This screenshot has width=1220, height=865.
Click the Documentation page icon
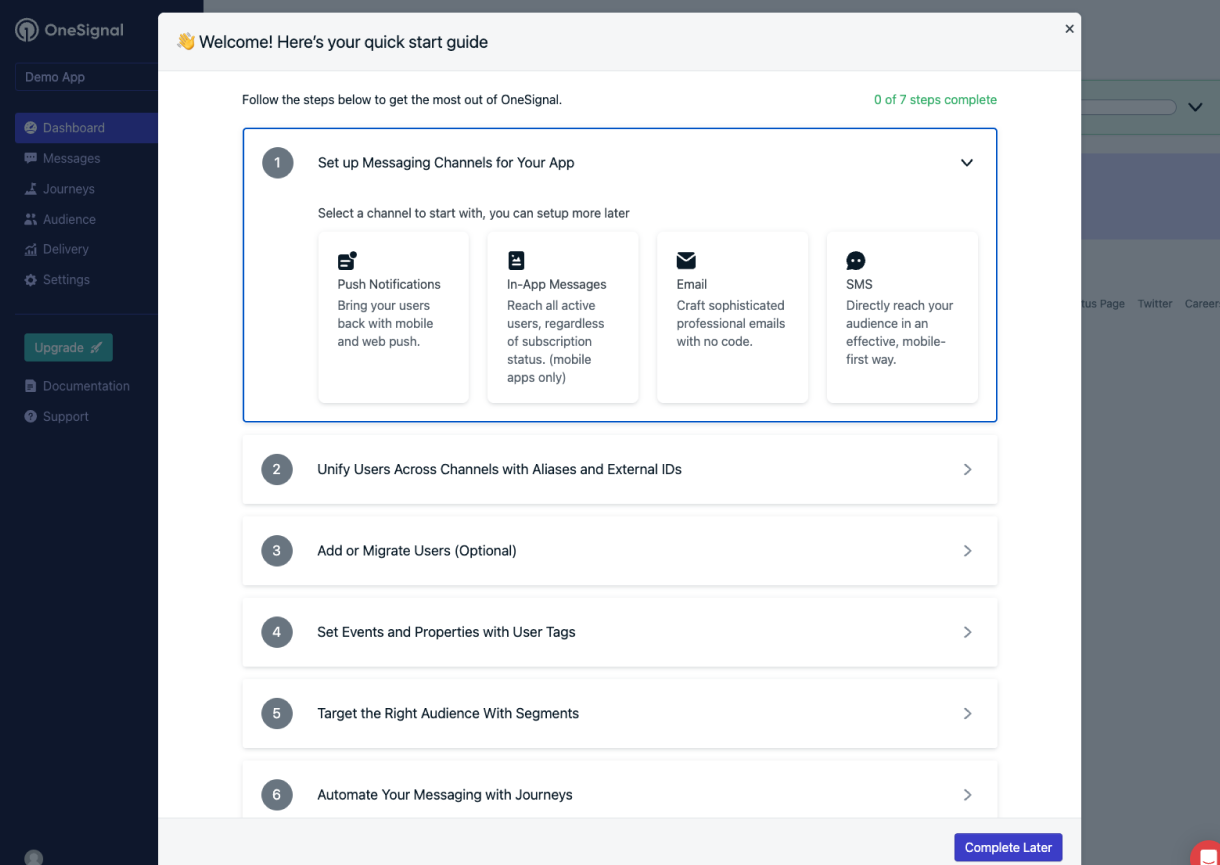(x=30, y=386)
